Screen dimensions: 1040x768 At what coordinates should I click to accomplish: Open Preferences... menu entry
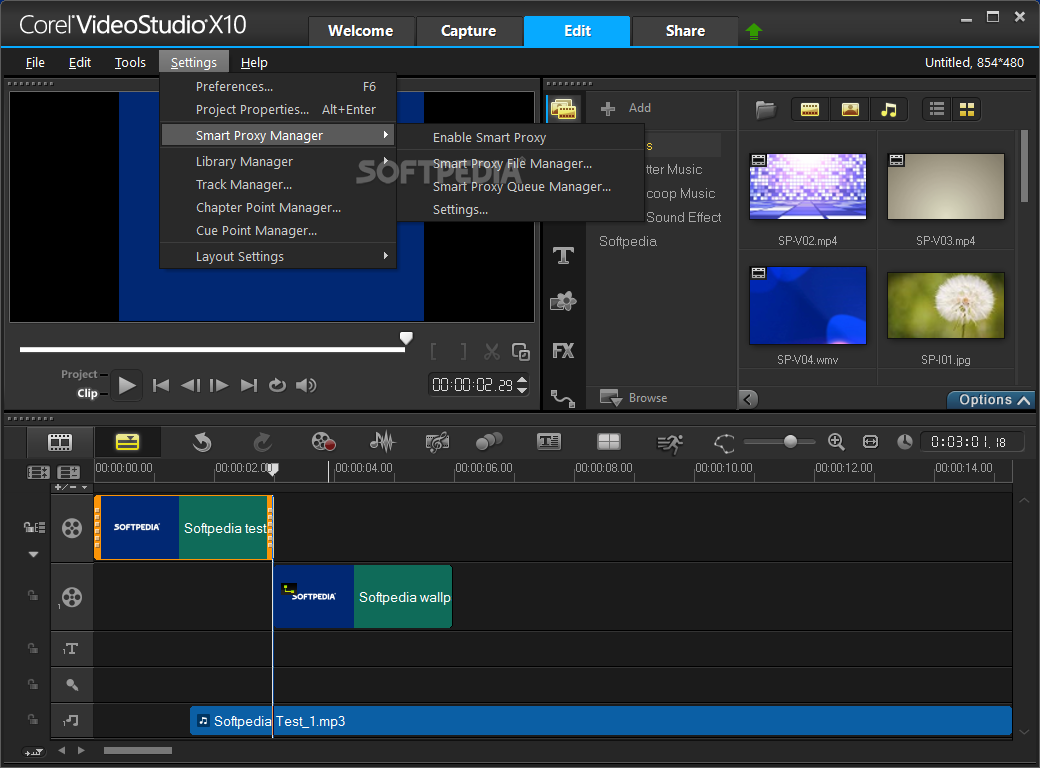(x=278, y=87)
